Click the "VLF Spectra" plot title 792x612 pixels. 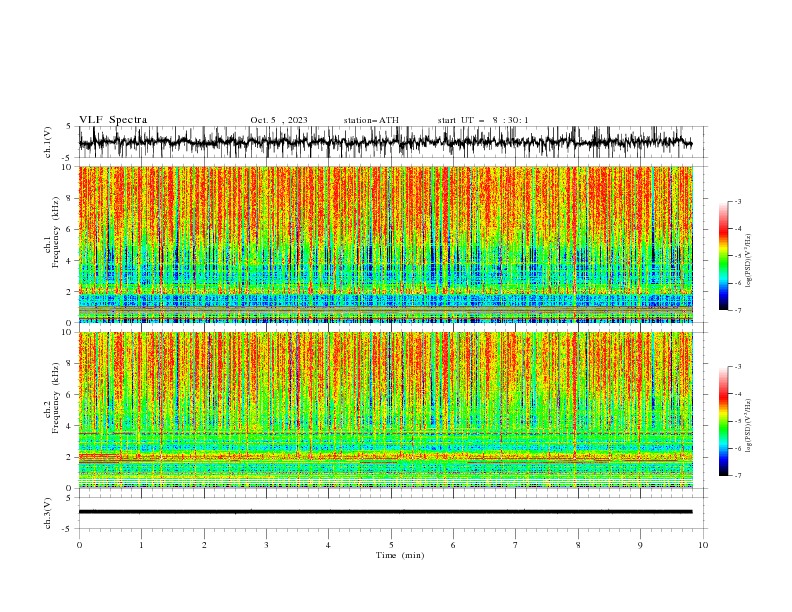113,120
